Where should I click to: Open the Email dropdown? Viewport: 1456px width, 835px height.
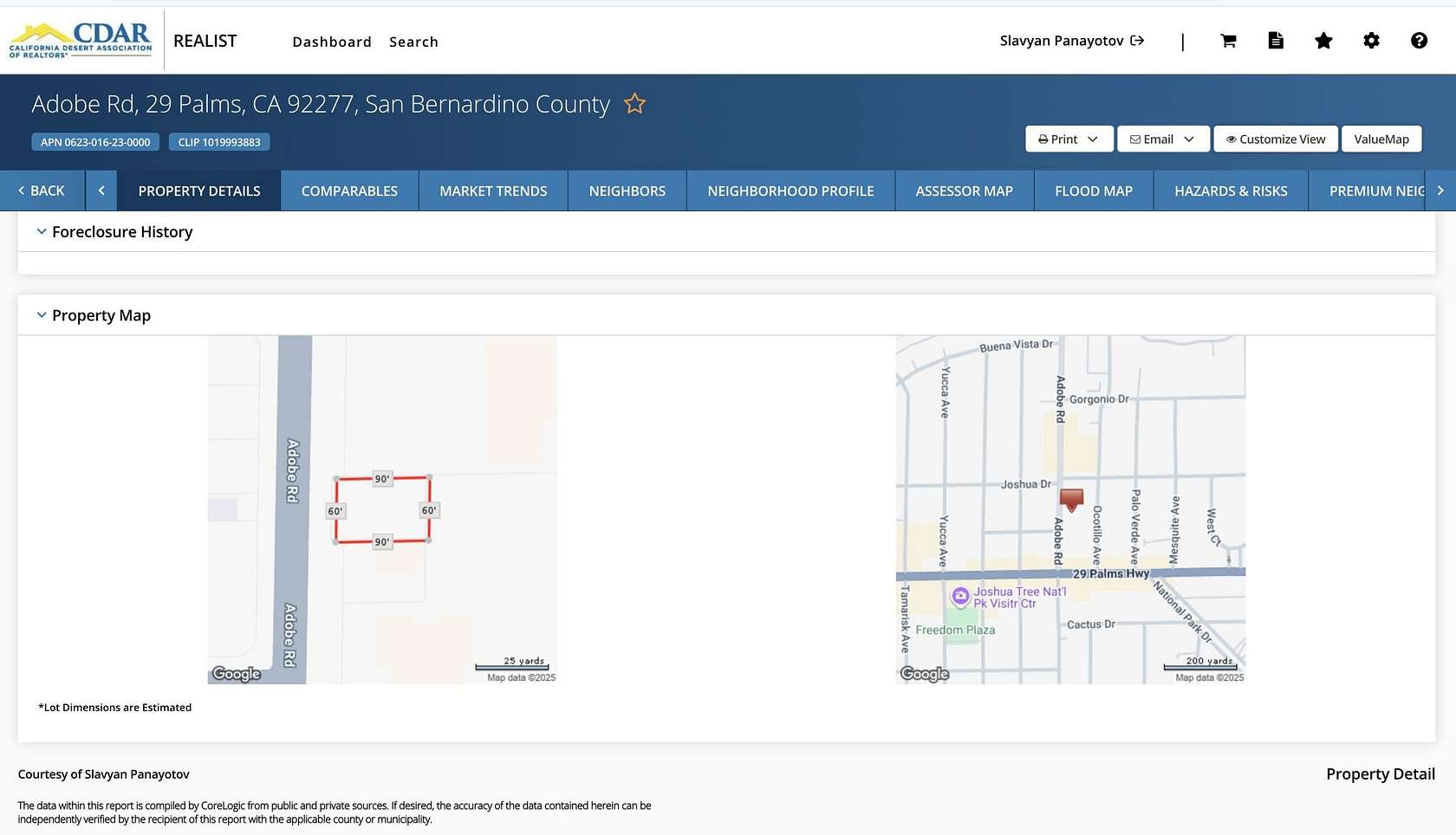tap(1162, 139)
